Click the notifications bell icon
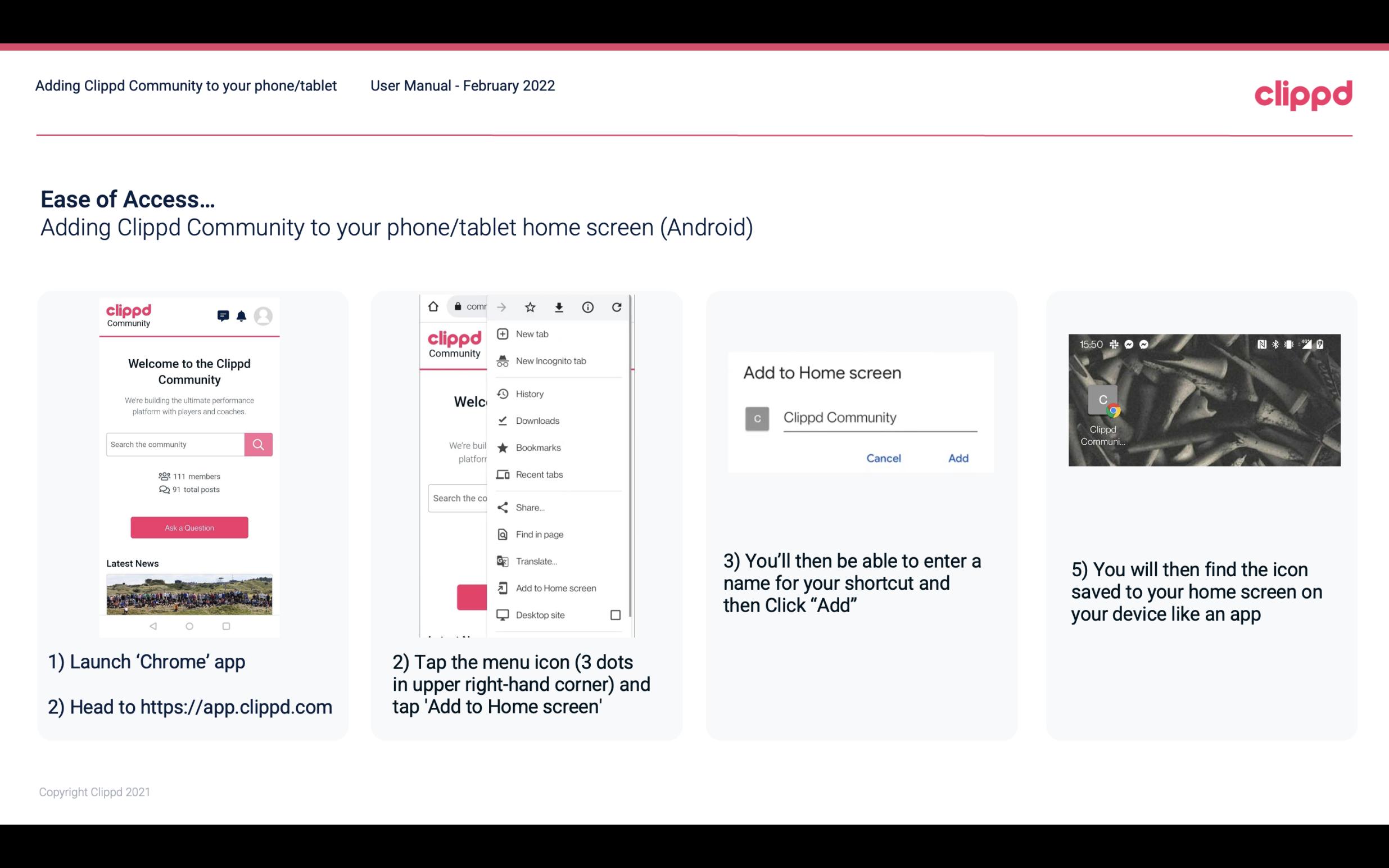 241,316
